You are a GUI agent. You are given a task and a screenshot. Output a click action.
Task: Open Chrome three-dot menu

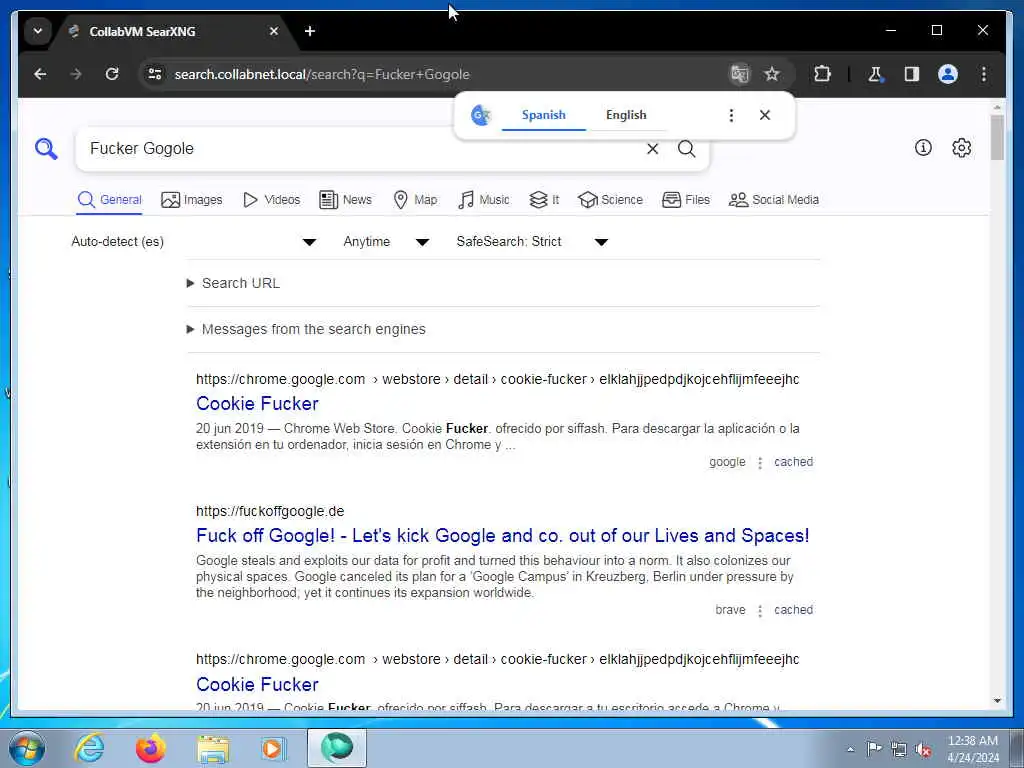point(984,74)
